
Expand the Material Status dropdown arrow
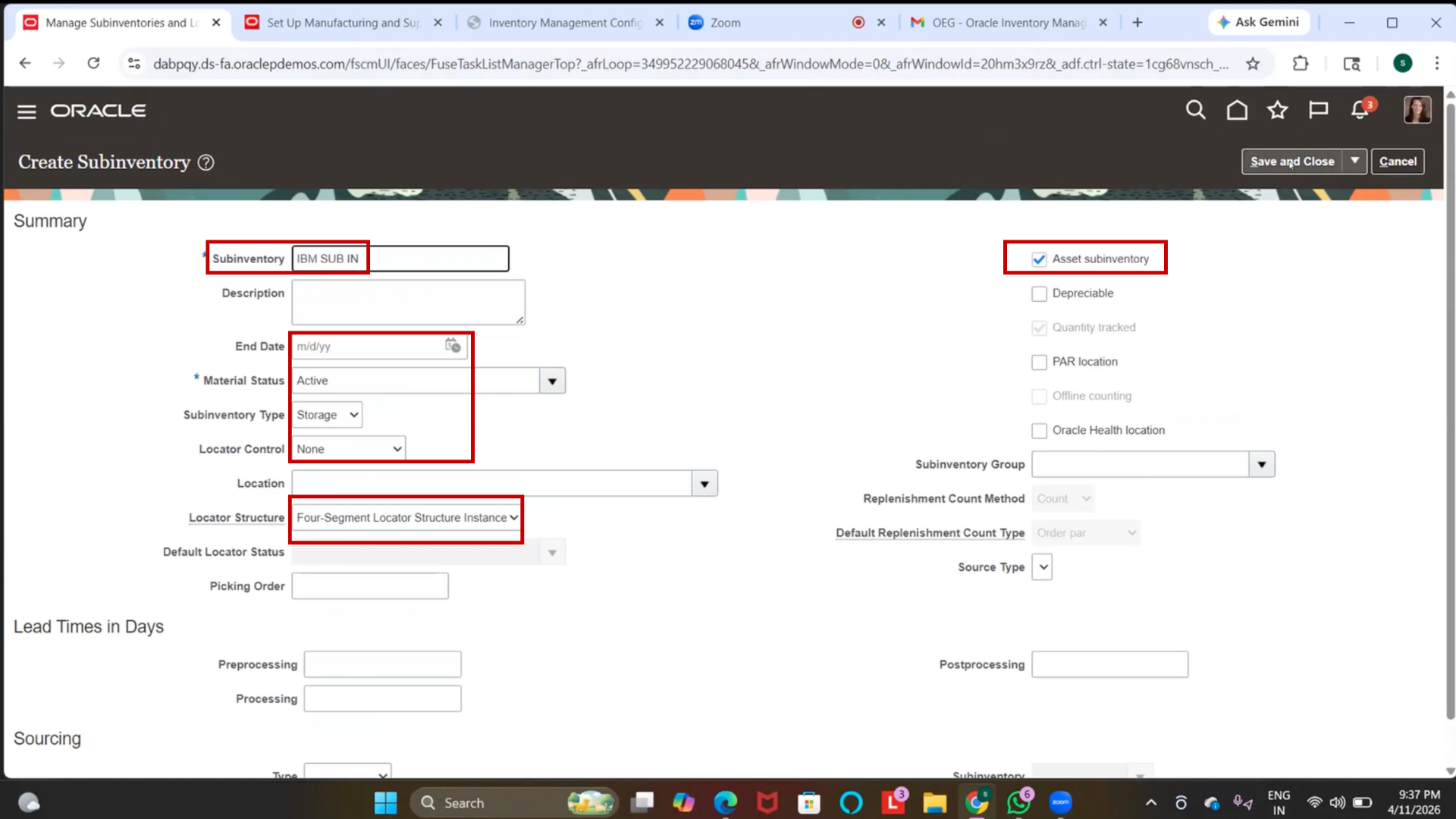point(552,381)
